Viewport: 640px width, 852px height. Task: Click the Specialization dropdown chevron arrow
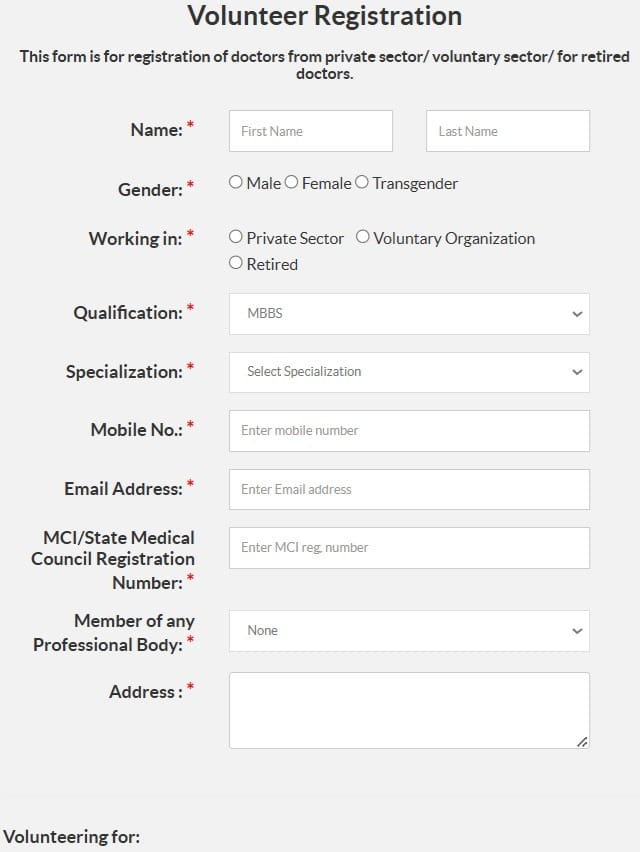577,371
